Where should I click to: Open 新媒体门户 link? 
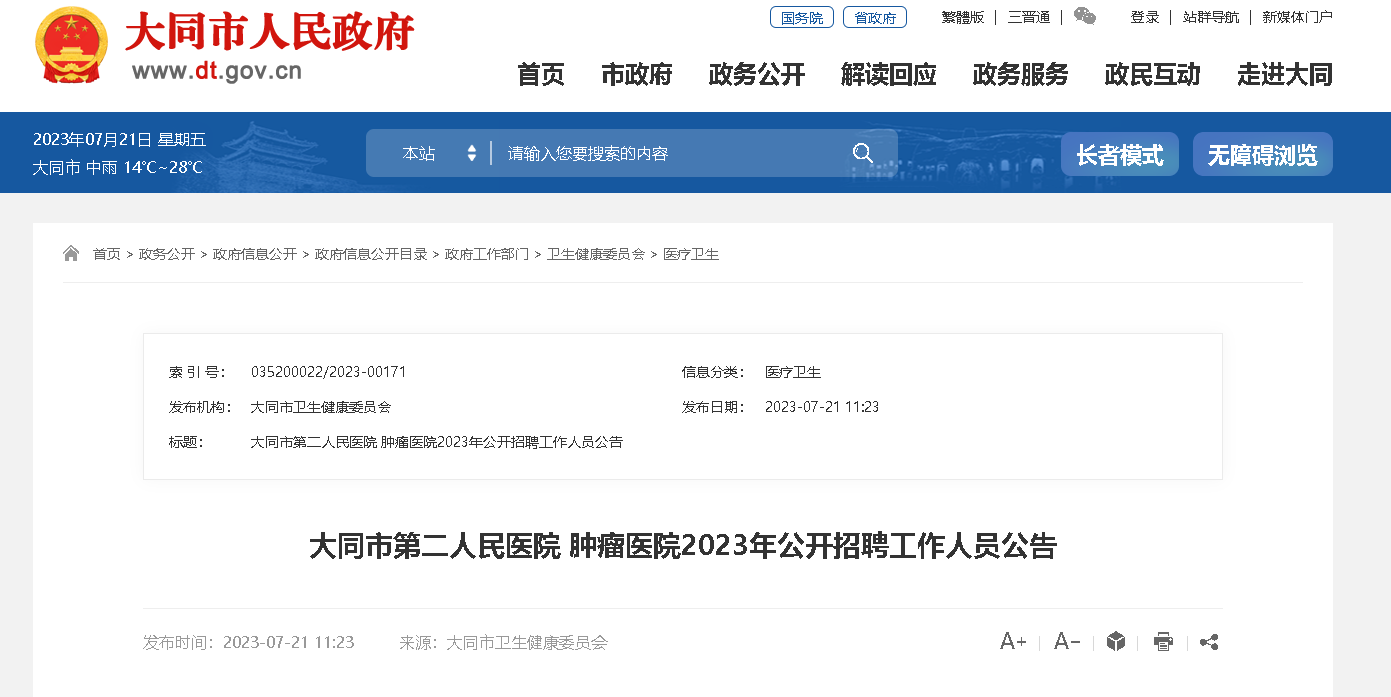(x=1297, y=17)
